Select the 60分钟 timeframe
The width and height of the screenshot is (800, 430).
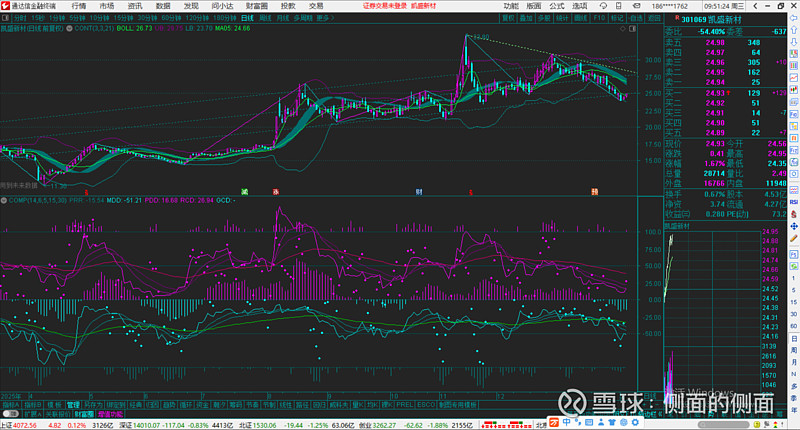pos(171,18)
